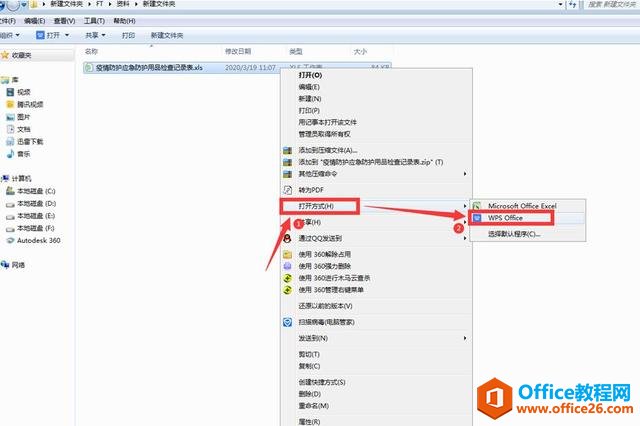
Task: Expand 其他压缩命令 submenu
Action: (464, 174)
